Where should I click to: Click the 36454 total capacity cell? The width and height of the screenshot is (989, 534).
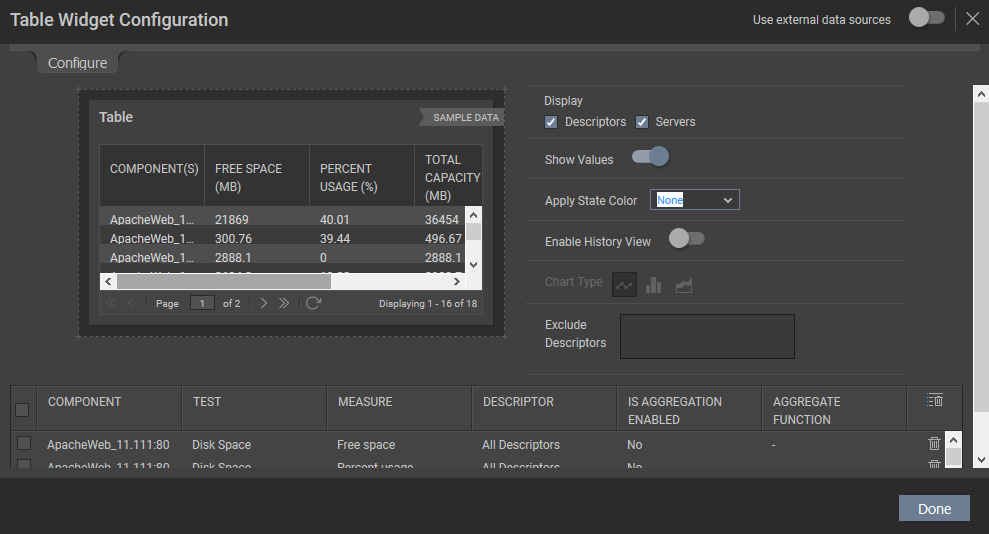coord(442,219)
